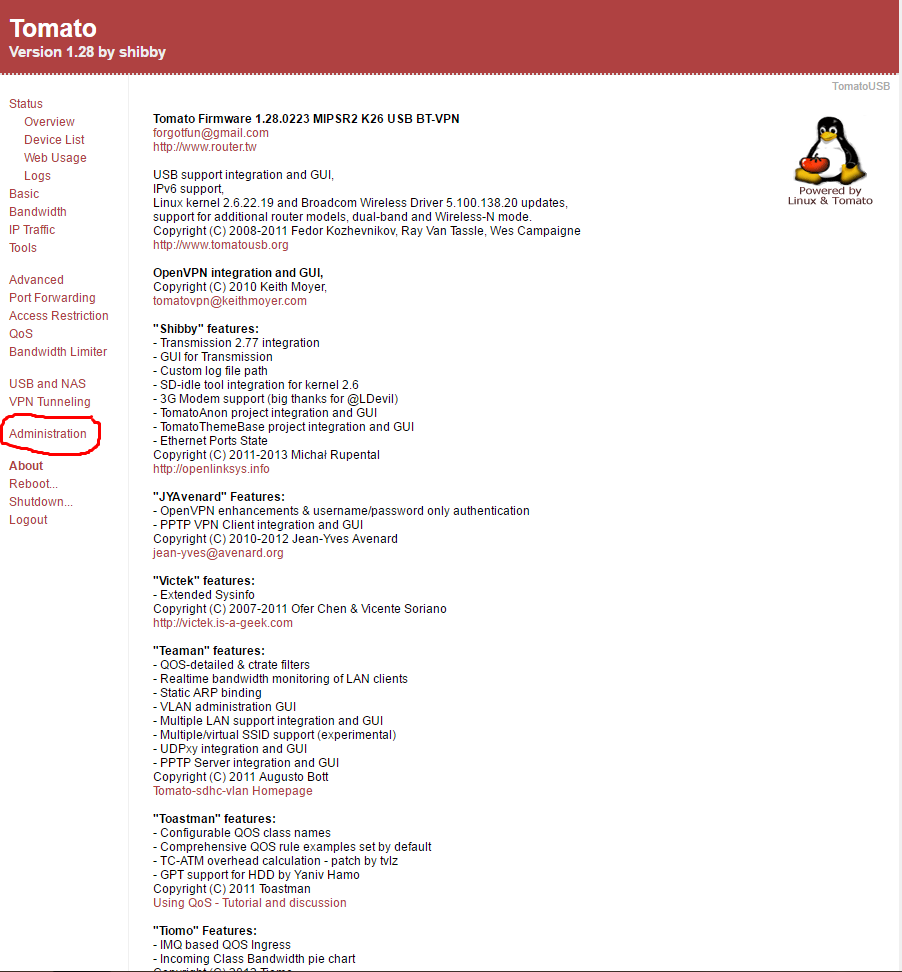Click the "Victek" features heading
Screen dimensions: 902x972
coord(204,581)
